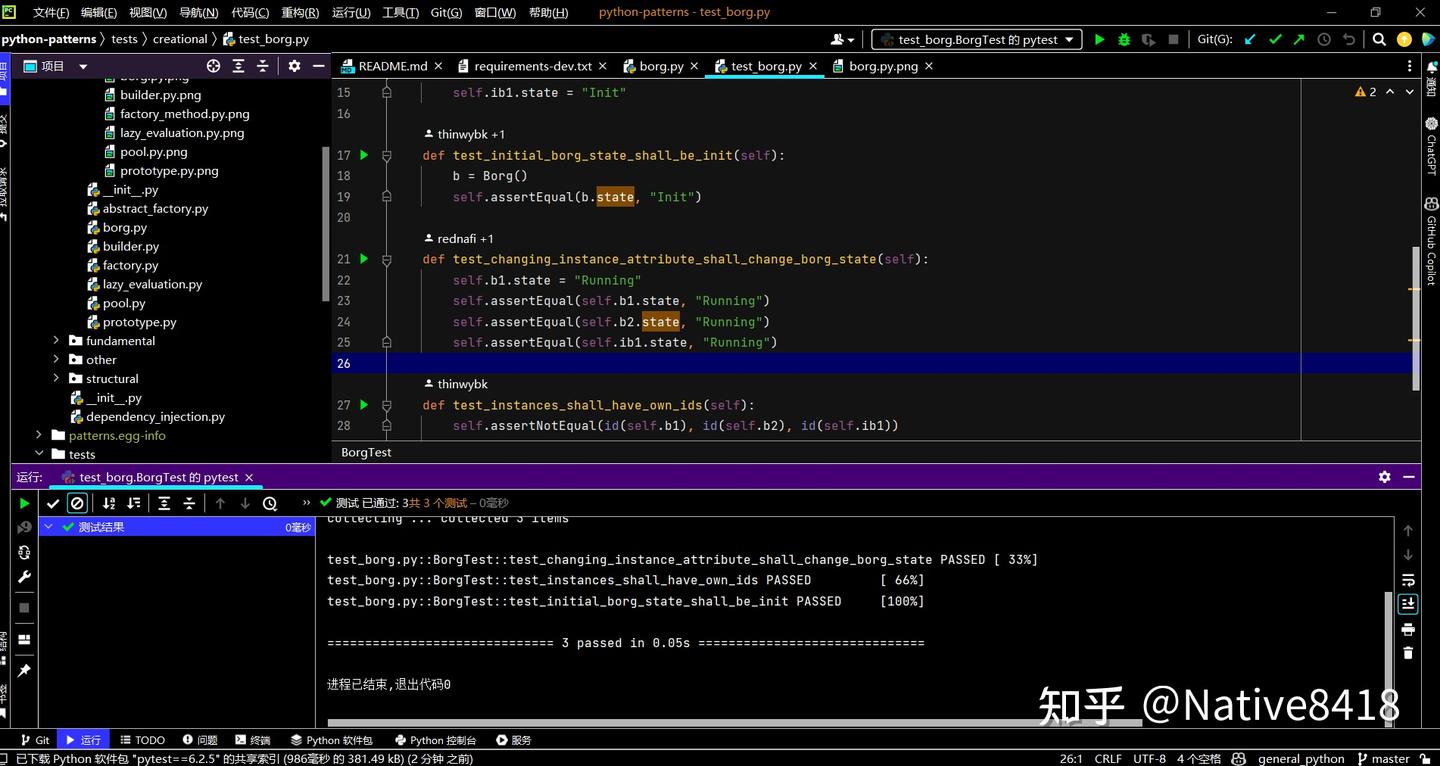
Task: Toggle alphabetical sorting of test results
Action: pos(109,503)
